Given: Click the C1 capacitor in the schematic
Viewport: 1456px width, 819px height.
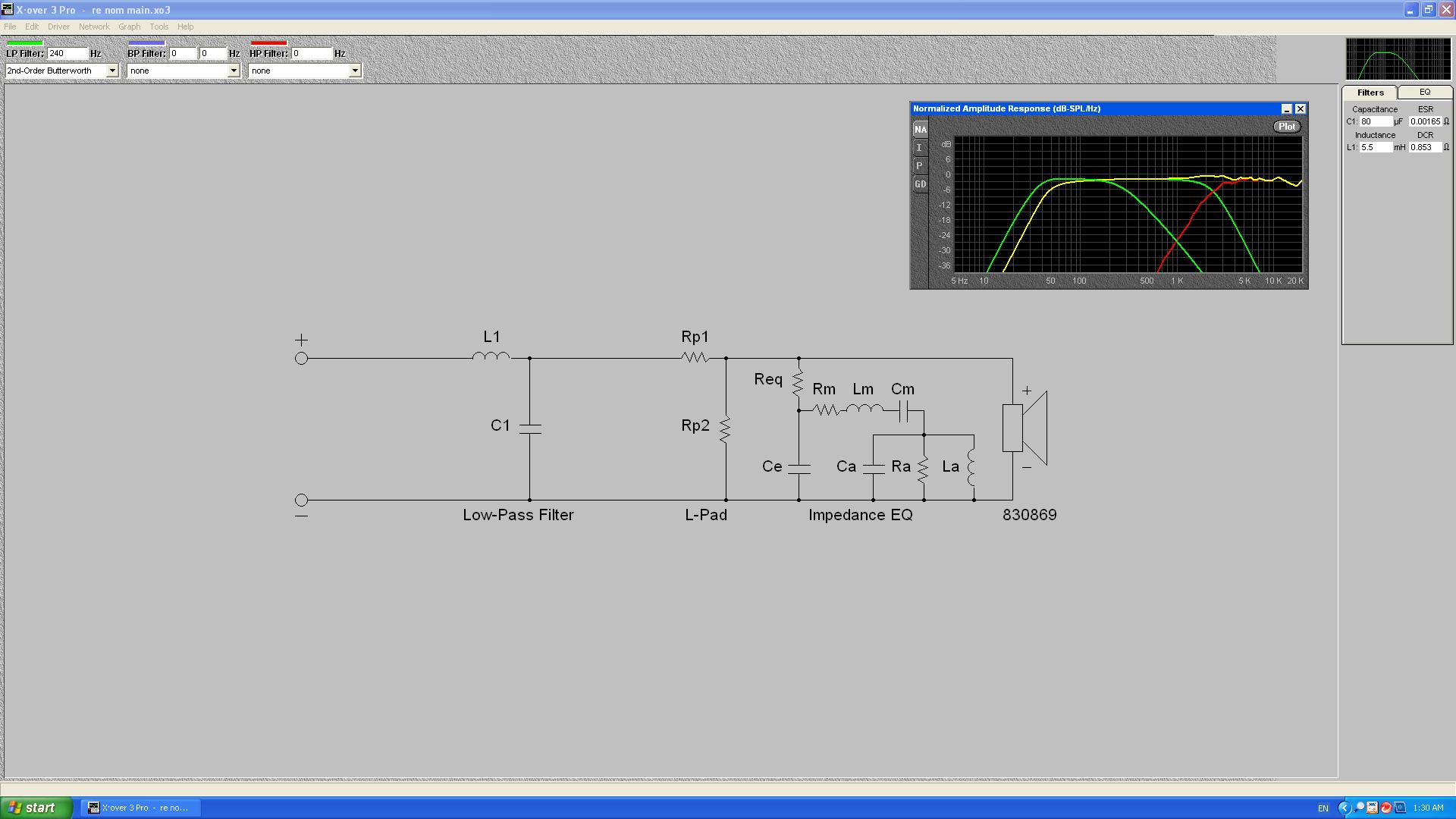Looking at the screenshot, I should pos(529,428).
